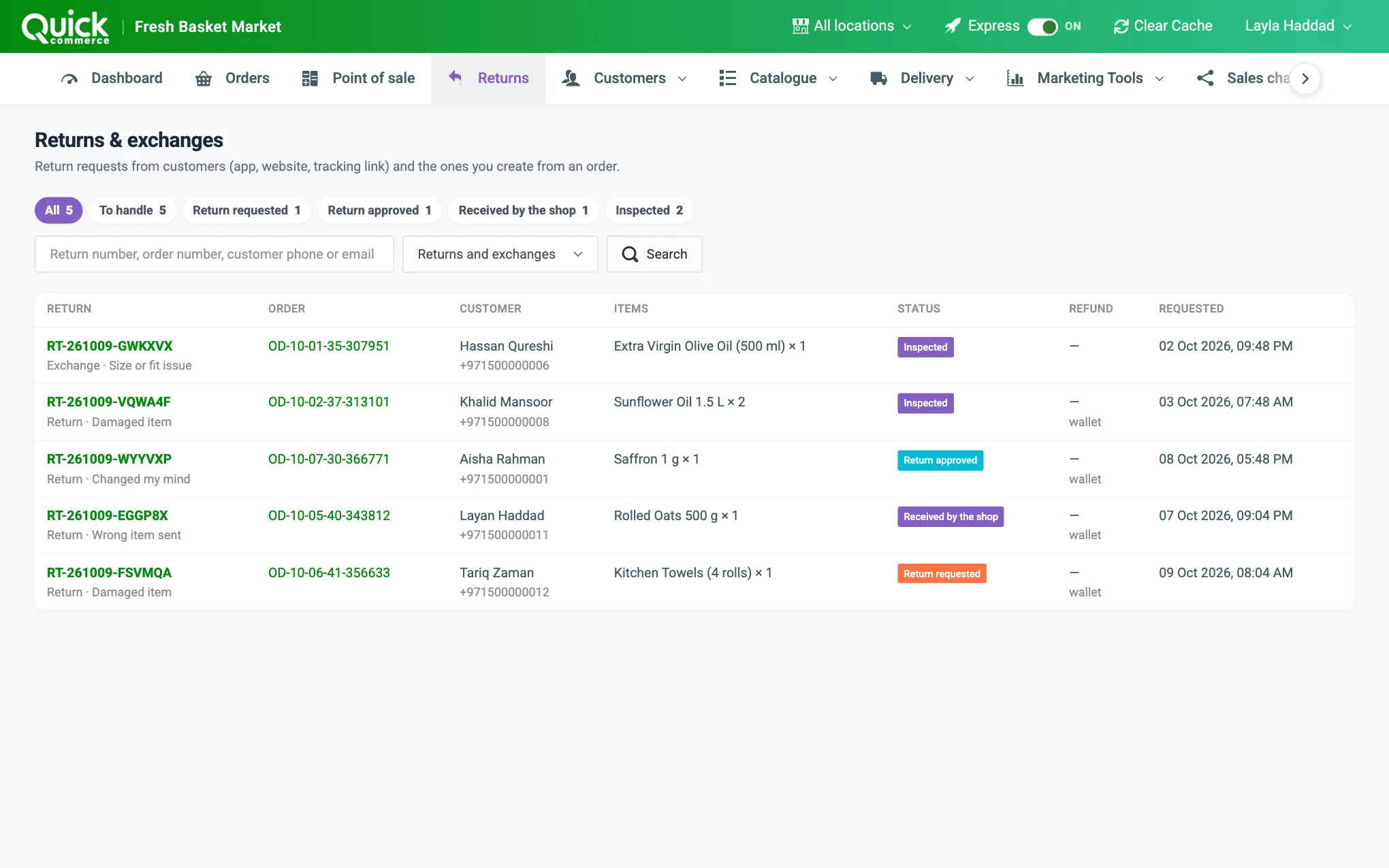The width and height of the screenshot is (1389, 868).
Task: Click the Delivery truck icon
Action: click(878, 78)
